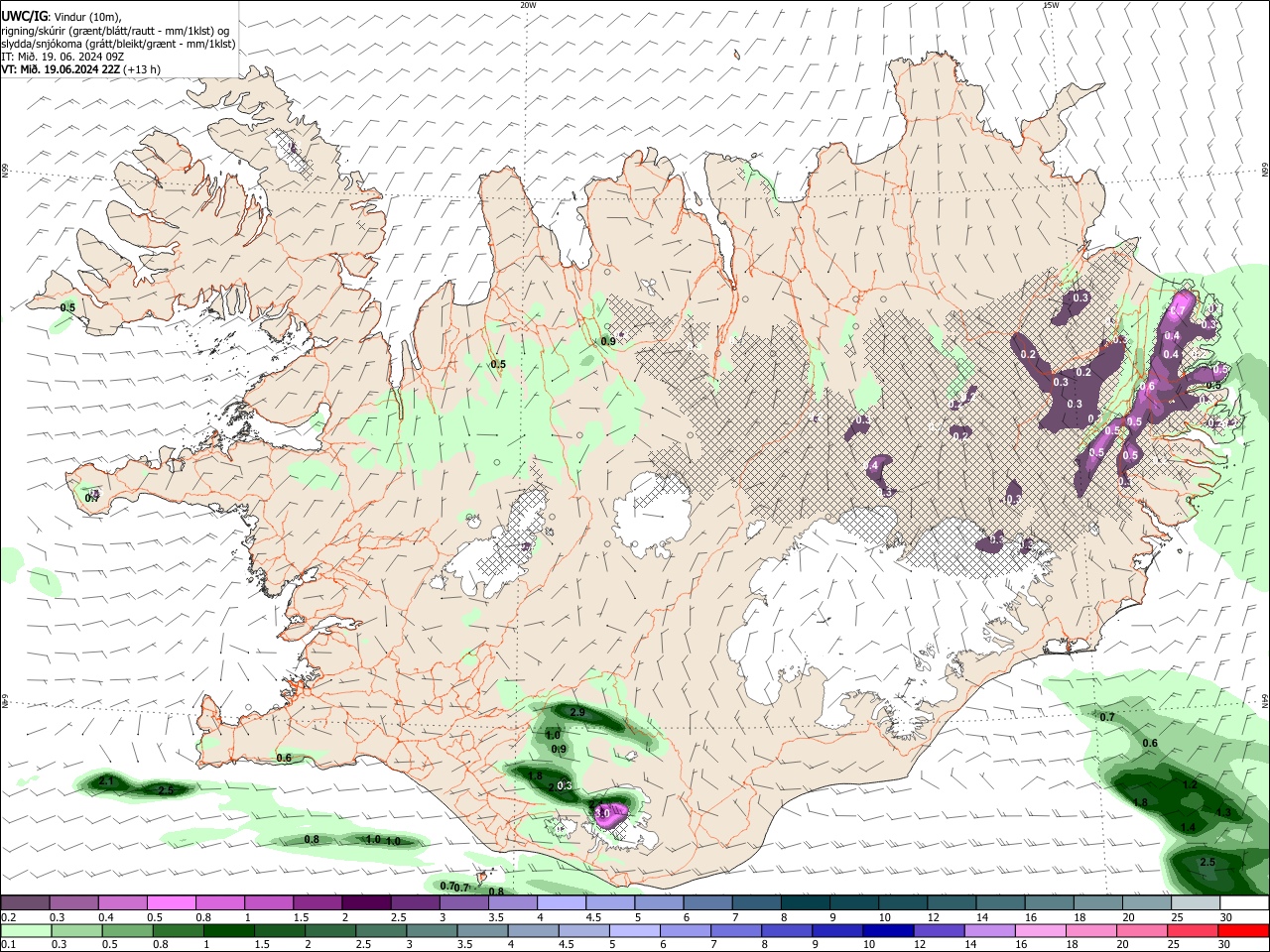Pick the bright red swatch after 30, lower row
1270x952 pixels.
click(x=1243, y=931)
